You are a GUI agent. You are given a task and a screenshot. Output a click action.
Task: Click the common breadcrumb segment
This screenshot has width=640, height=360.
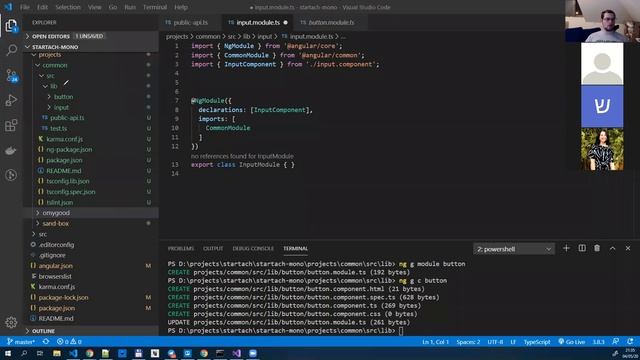[208, 37]
